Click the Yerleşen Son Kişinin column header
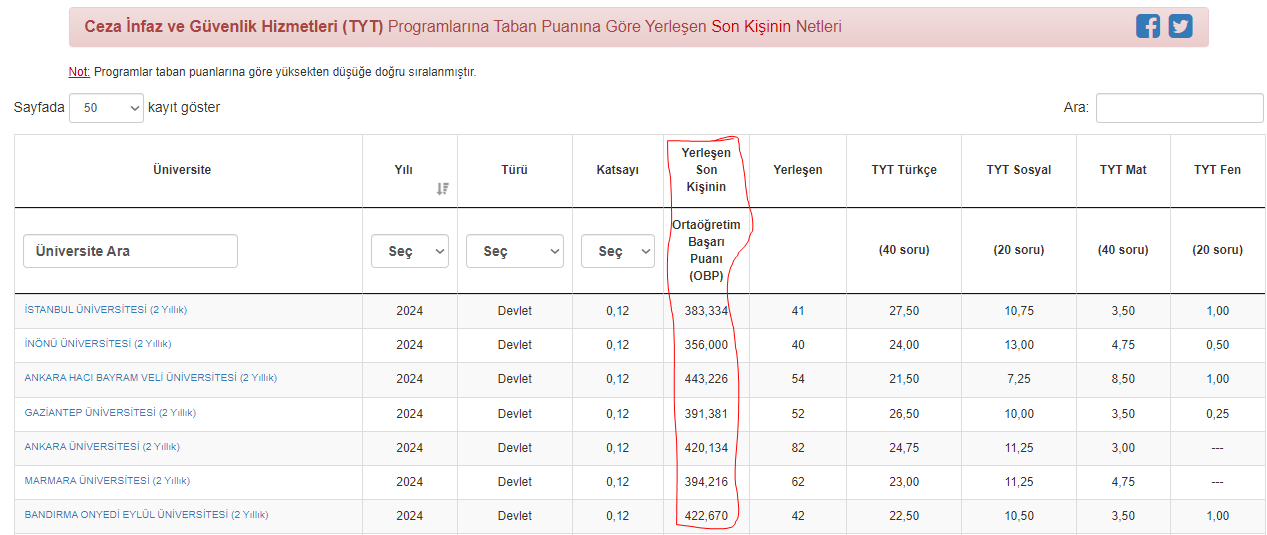 point(706,170)
